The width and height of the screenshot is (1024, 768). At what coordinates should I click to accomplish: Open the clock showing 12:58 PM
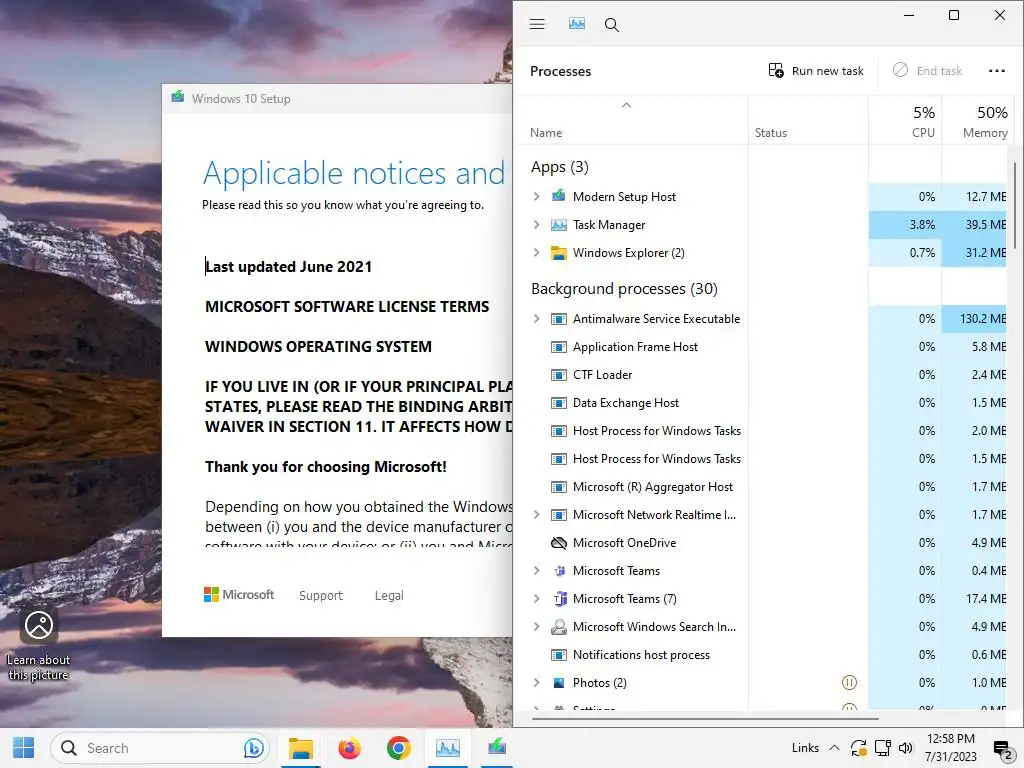(951, 748)
